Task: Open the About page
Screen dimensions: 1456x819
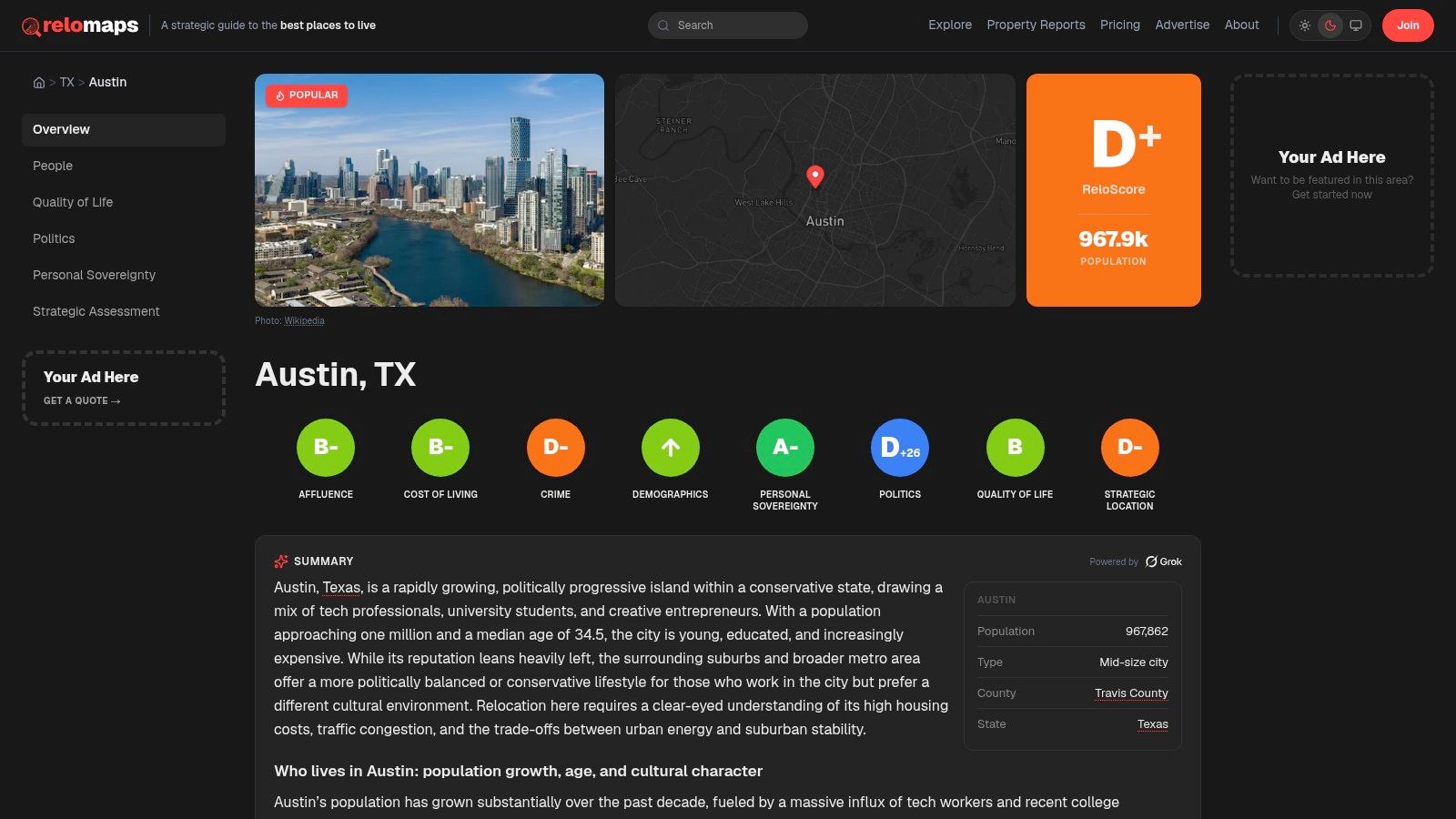Action: point(1241,25)
